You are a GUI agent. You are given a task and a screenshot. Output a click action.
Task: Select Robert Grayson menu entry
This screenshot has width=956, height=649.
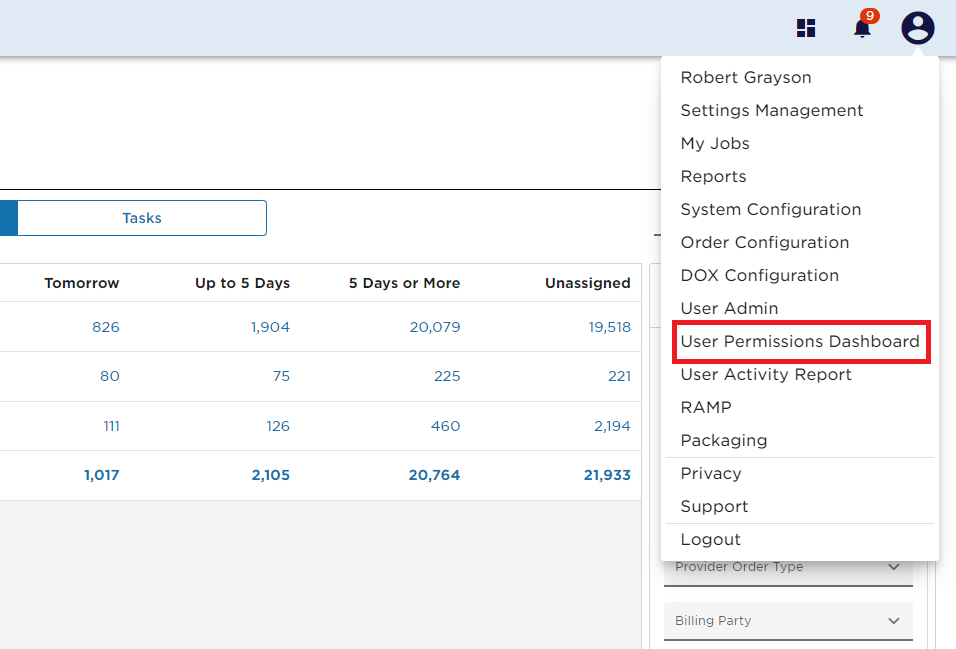tap(746, 77)
